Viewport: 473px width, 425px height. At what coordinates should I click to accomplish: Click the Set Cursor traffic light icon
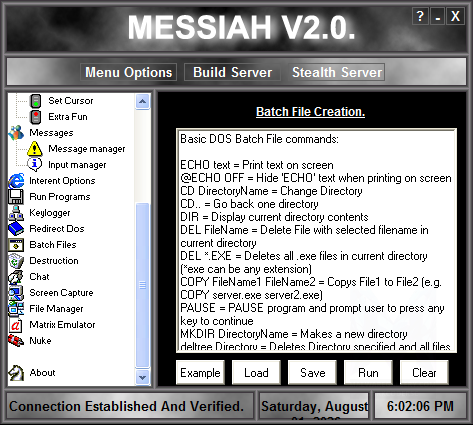pos(35,101)
